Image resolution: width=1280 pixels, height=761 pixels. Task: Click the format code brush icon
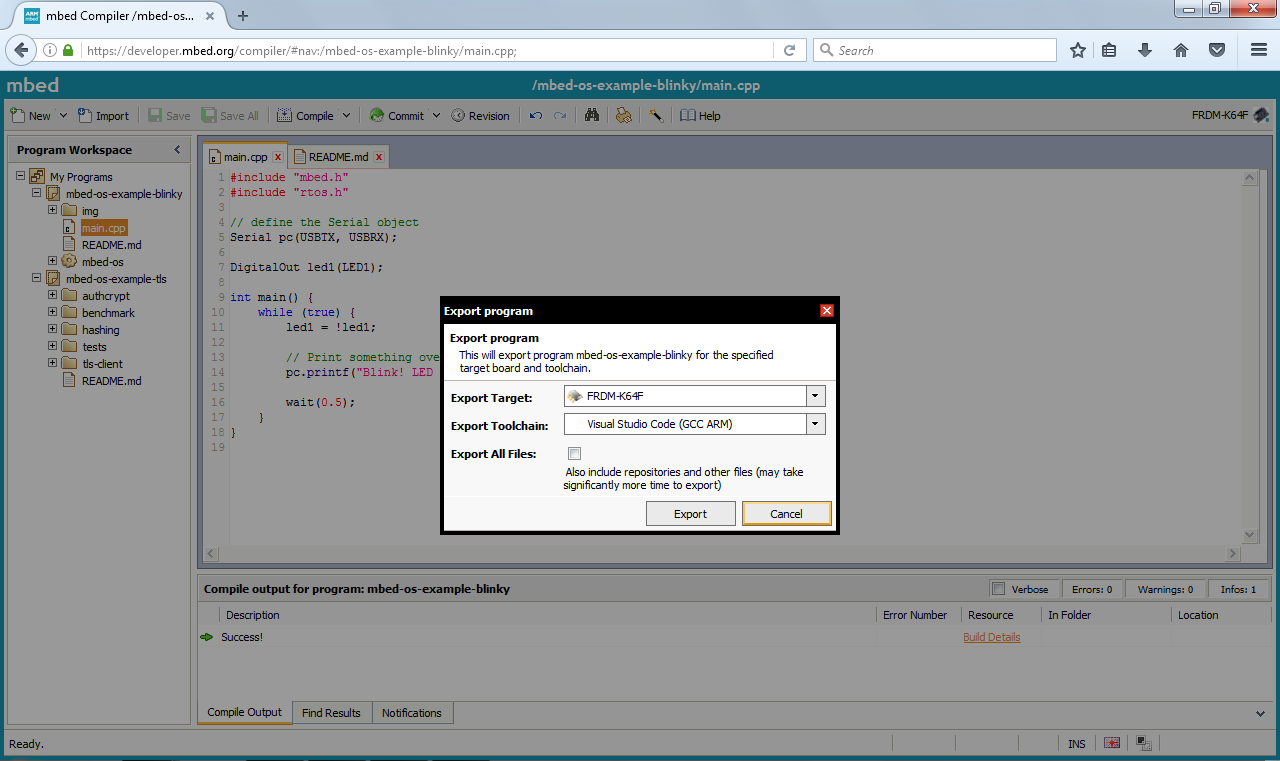coord(623,115)
